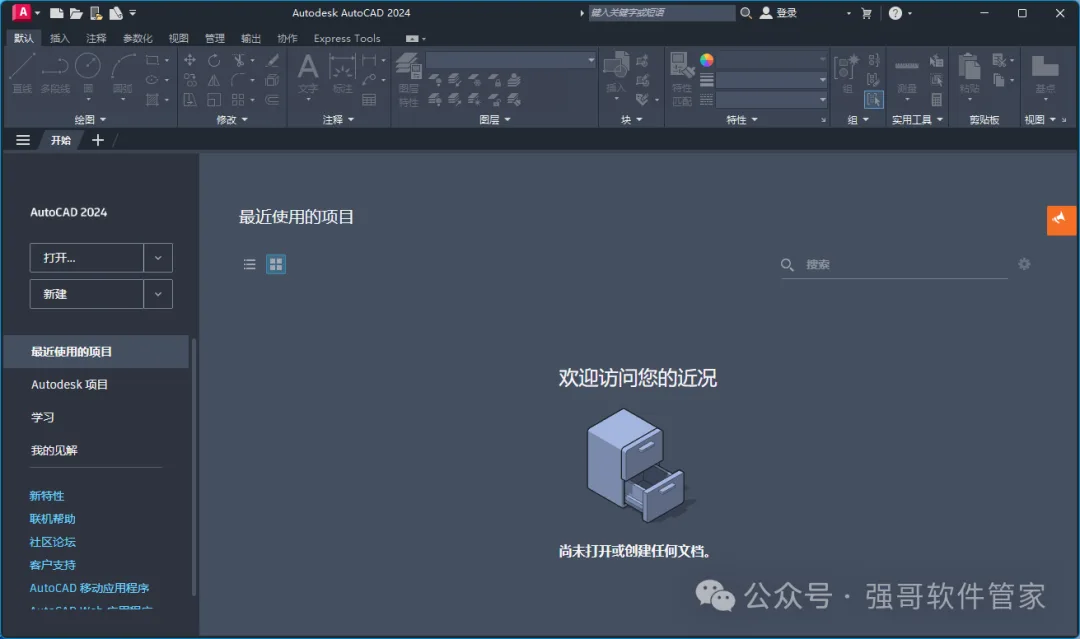Open the Community Forums (社区论坛) link
The width and height of the screenshot is (1080, 639).
52,542
